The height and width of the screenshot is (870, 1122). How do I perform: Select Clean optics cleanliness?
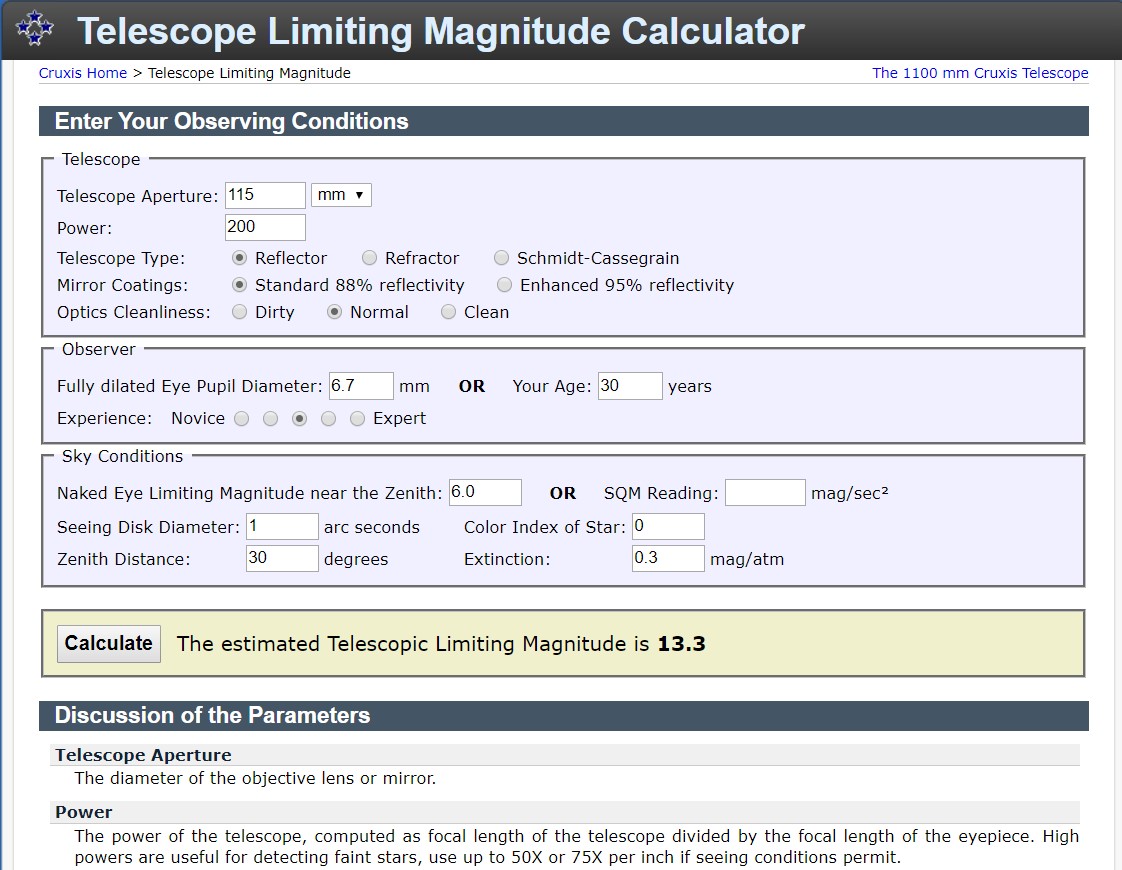click(x=448, y=312)
